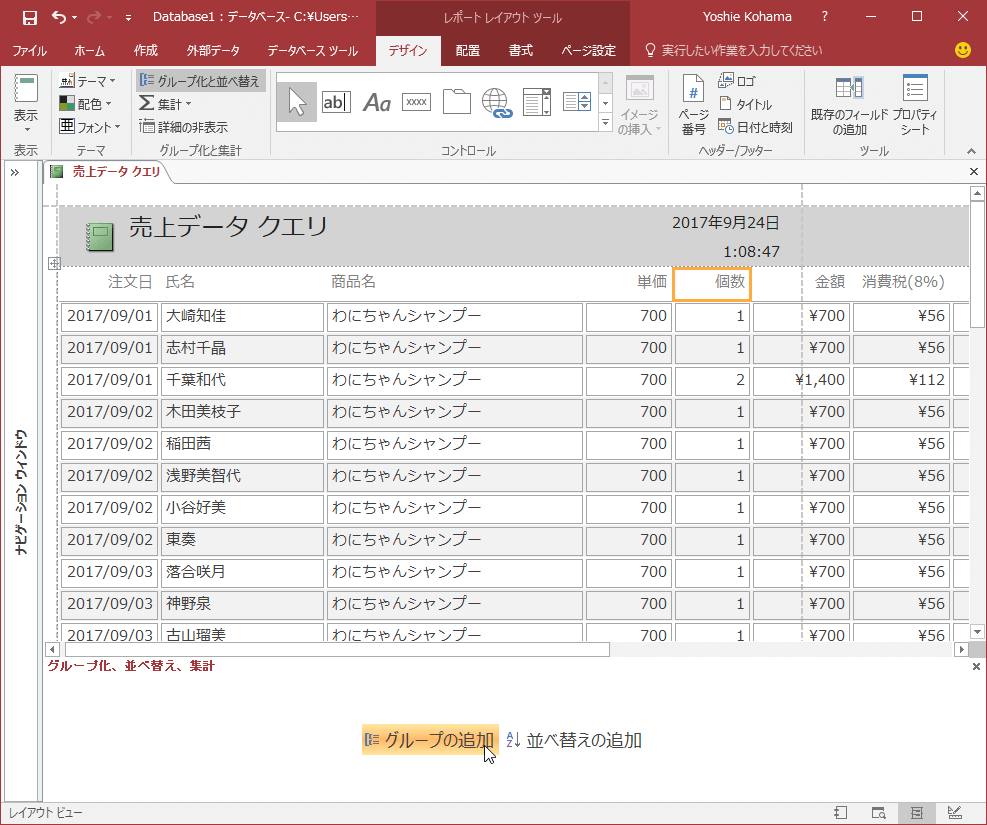Open the テーマ dropdown

coord(87,81)
